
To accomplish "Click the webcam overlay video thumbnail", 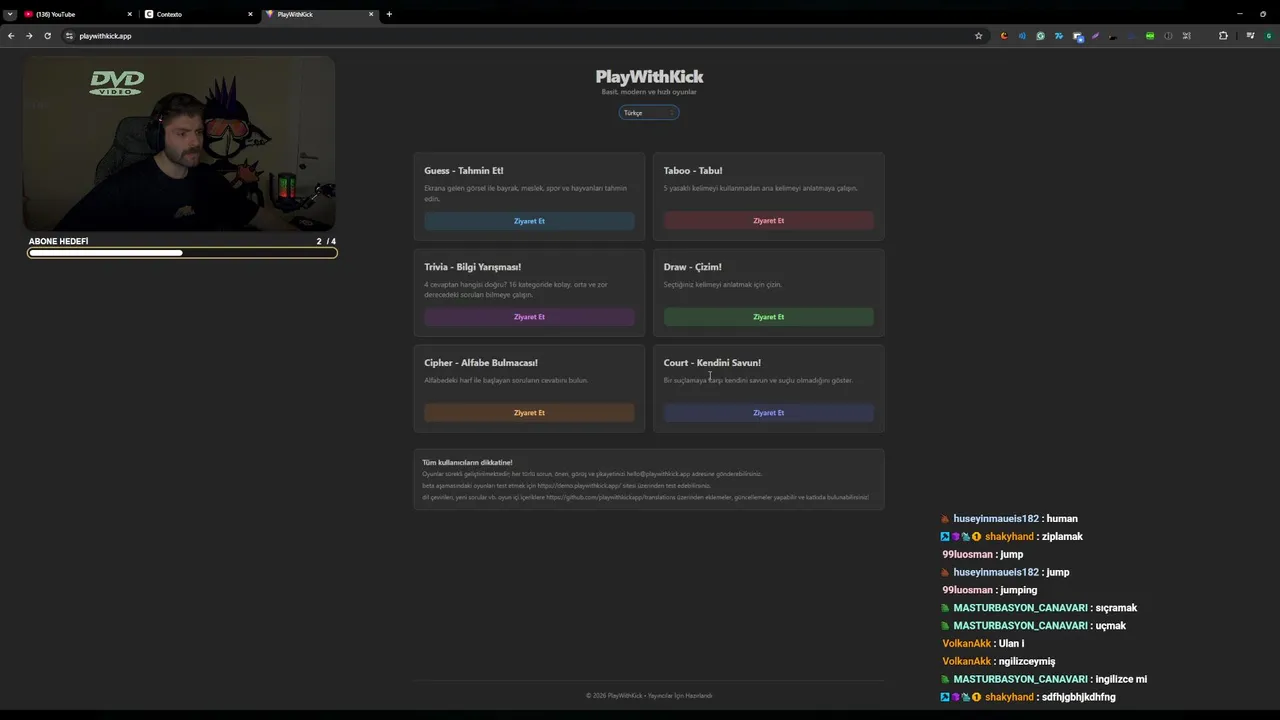I will (179, 144).
